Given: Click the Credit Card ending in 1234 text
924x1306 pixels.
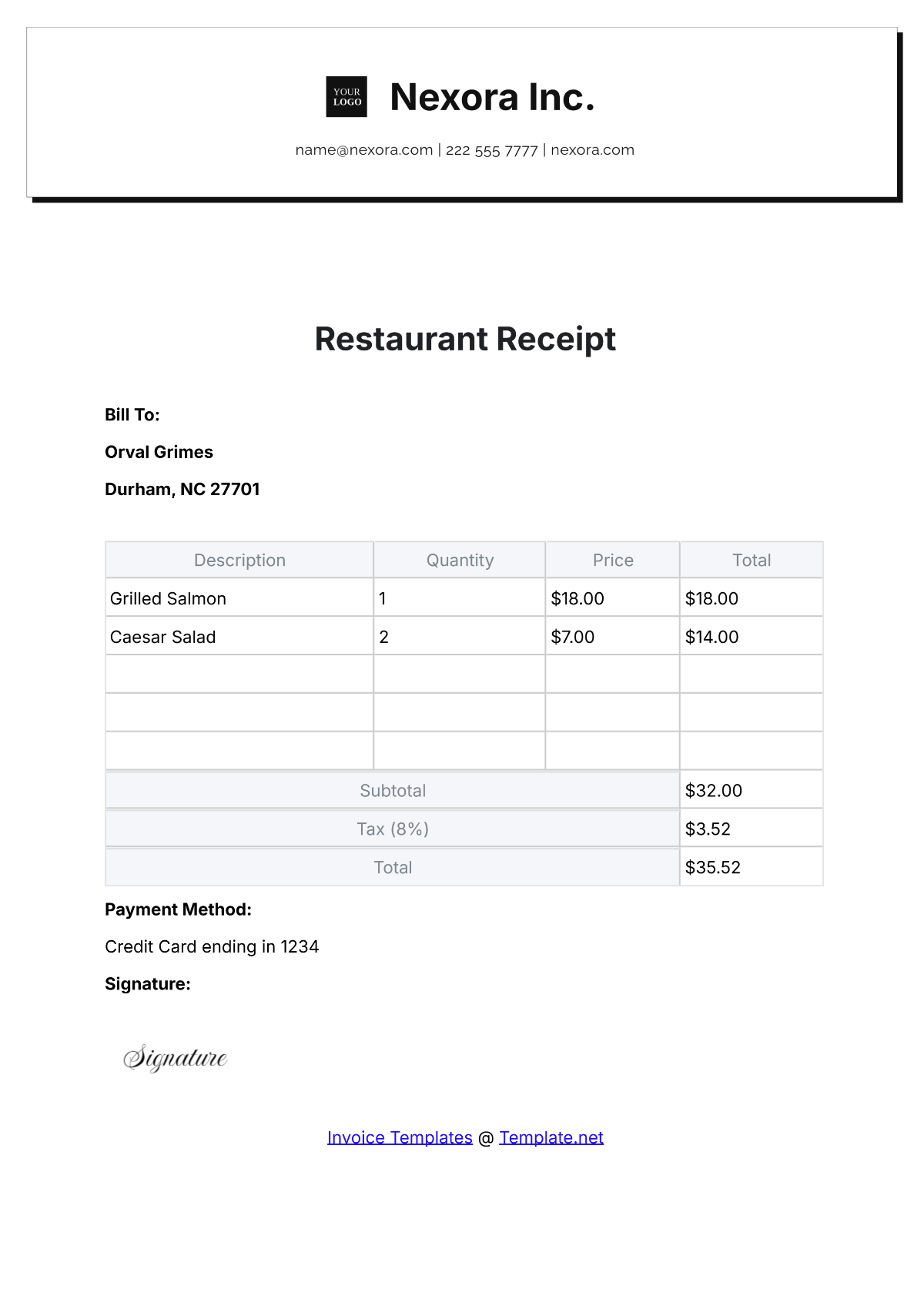Looking at the screenshot, I should coord(212,946).
